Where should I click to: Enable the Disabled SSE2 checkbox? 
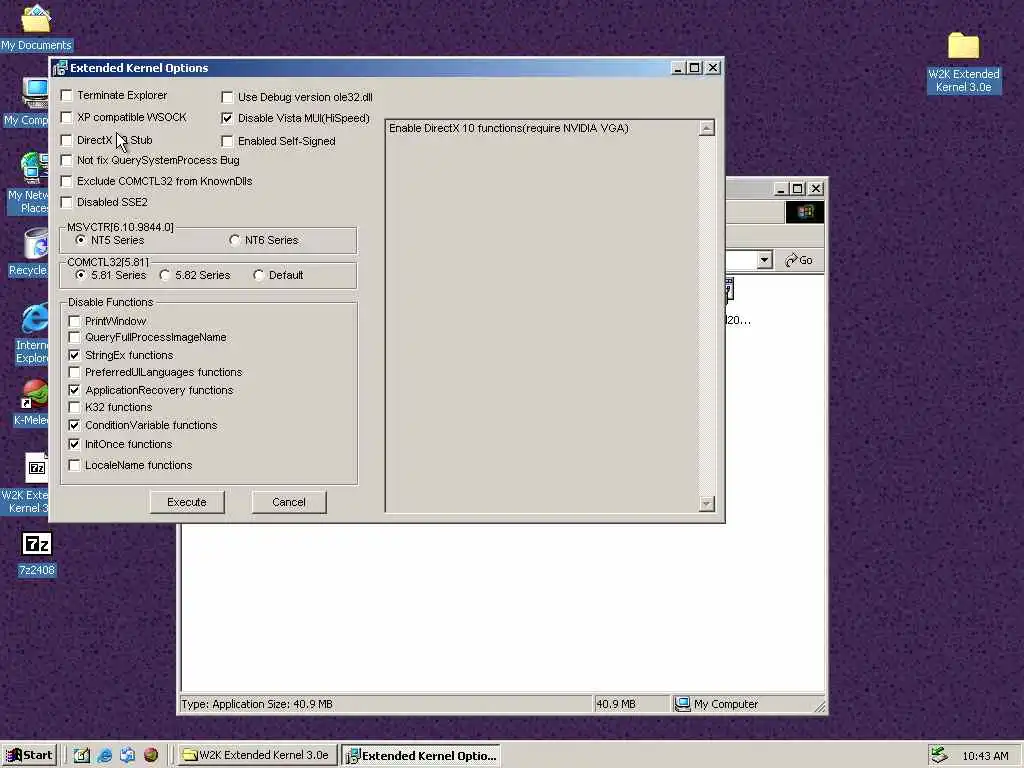coord(67,202)
